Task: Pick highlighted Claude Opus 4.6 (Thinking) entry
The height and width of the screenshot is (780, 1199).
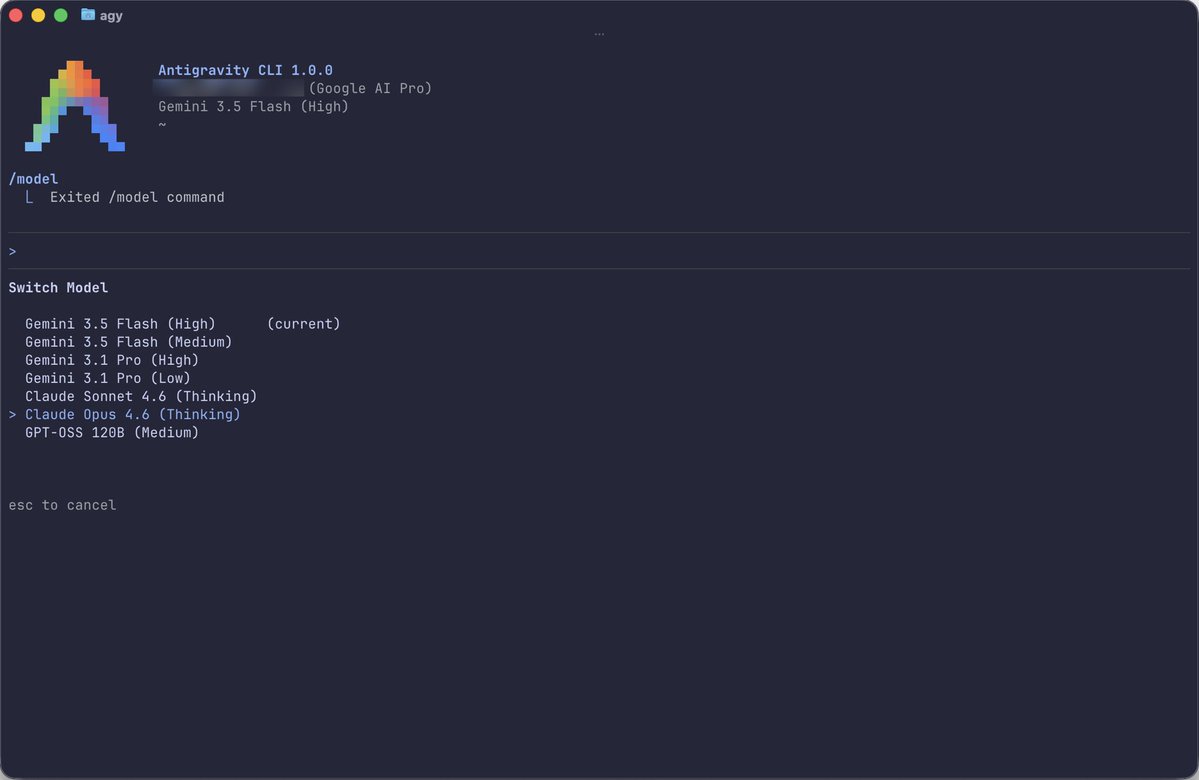Action: coord(132,414)
